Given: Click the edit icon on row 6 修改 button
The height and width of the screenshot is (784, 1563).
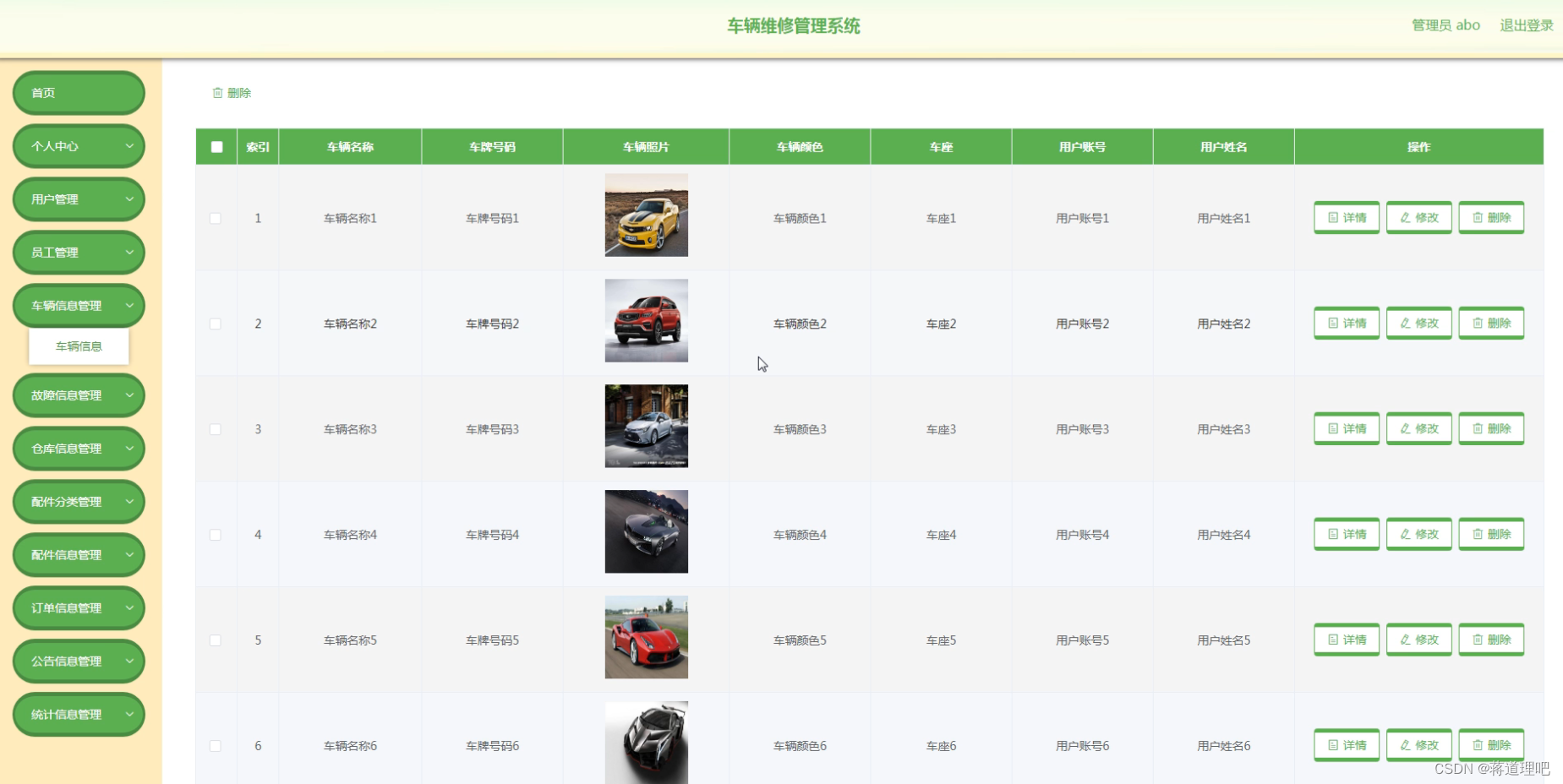Looking at the screenshot, I should pos(1407,745).
